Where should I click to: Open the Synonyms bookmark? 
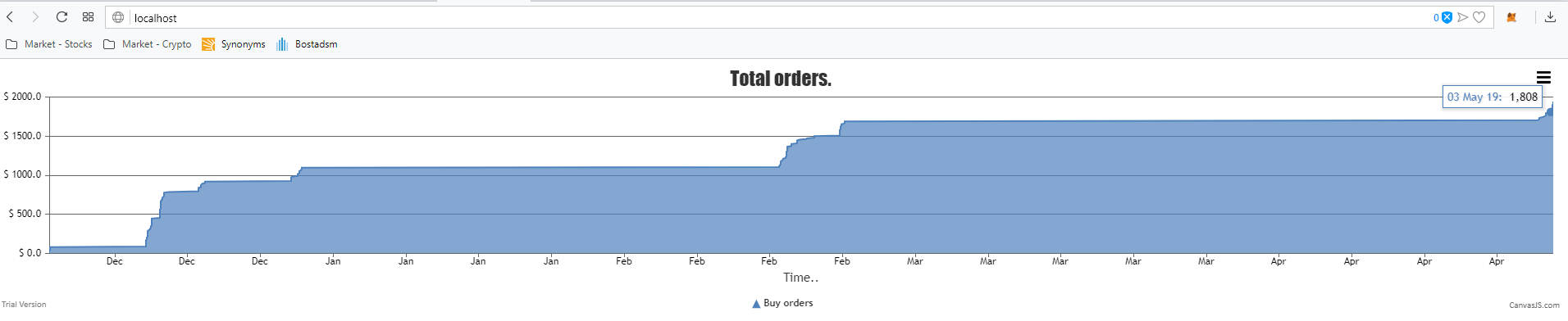tap(234, 44)
